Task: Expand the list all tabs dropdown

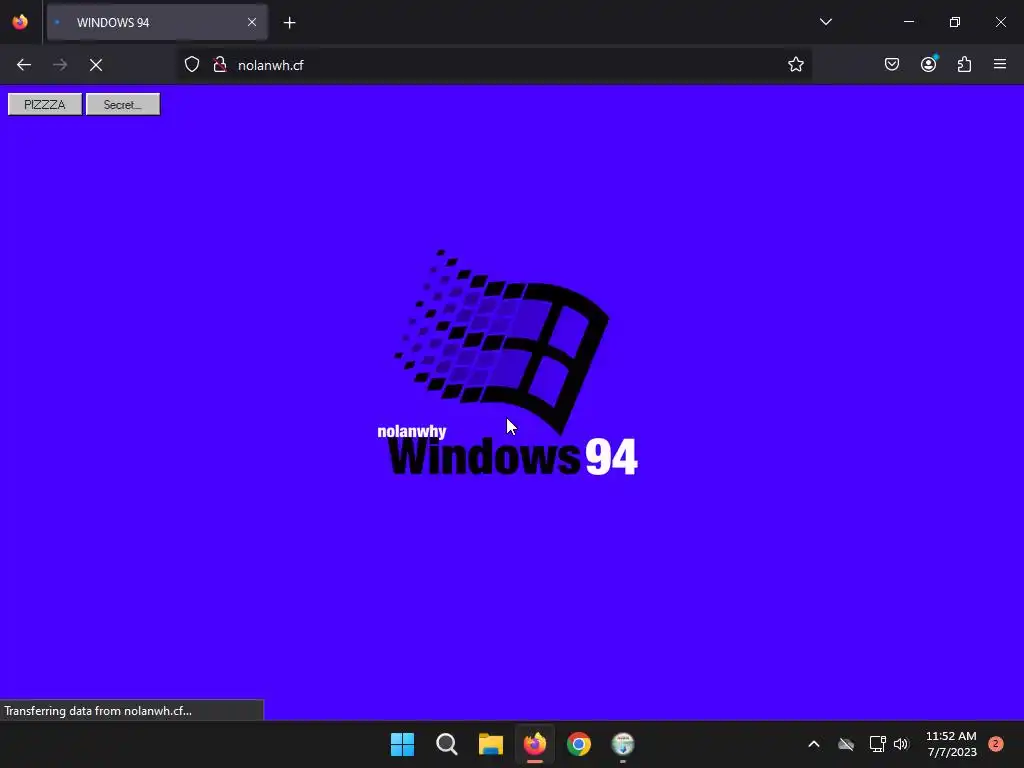Action: (x=825, y=22)
